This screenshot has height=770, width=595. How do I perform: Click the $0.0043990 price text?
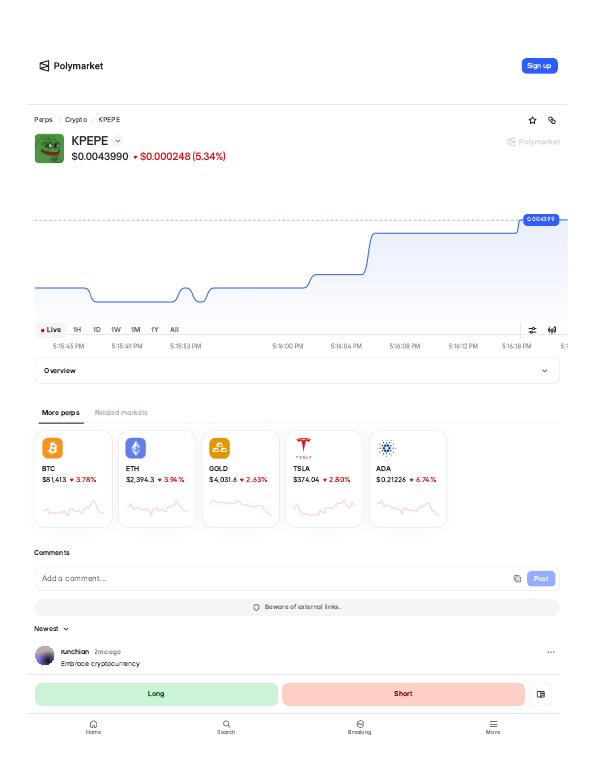click(x=100, y=157)
